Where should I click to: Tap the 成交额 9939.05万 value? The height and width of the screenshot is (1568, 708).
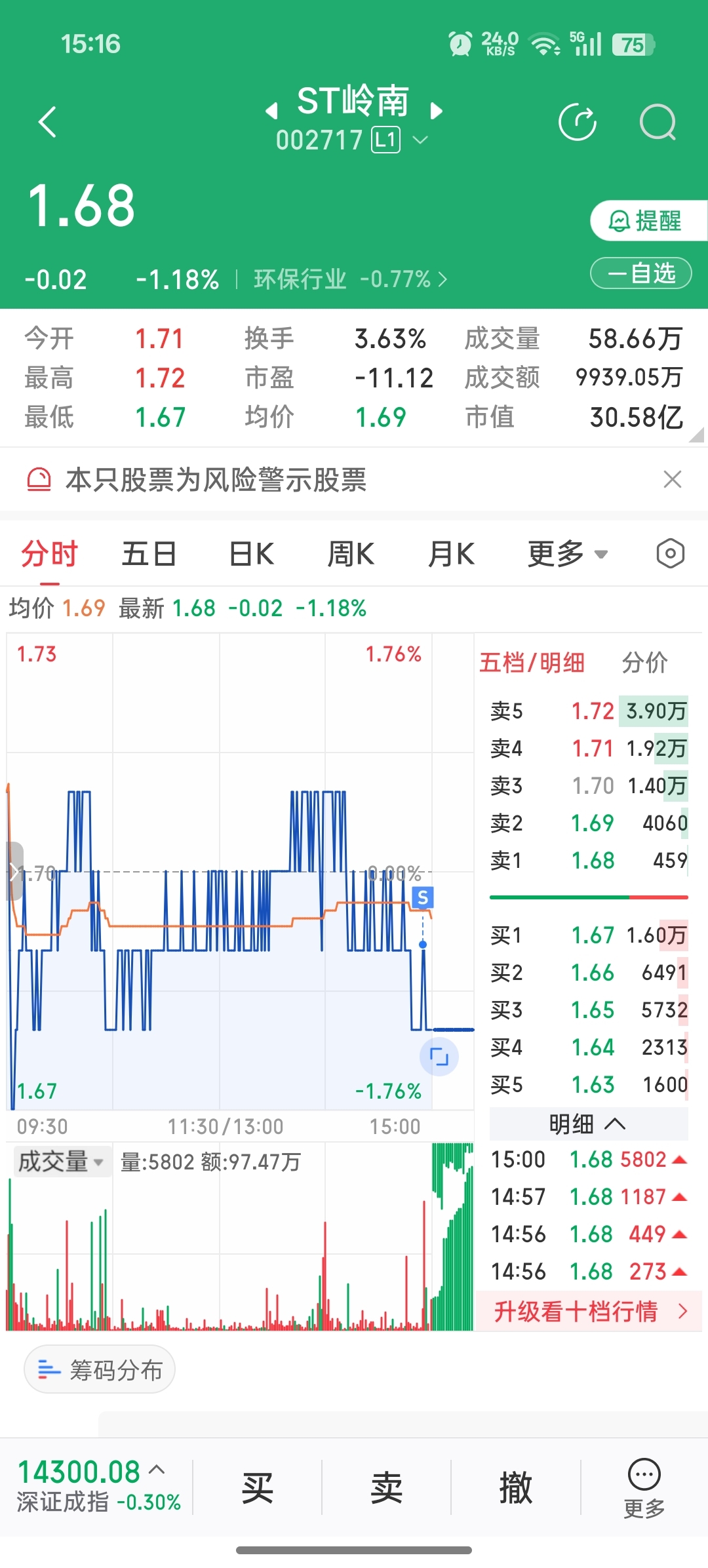pyautogui.click(x=629, y=378)
